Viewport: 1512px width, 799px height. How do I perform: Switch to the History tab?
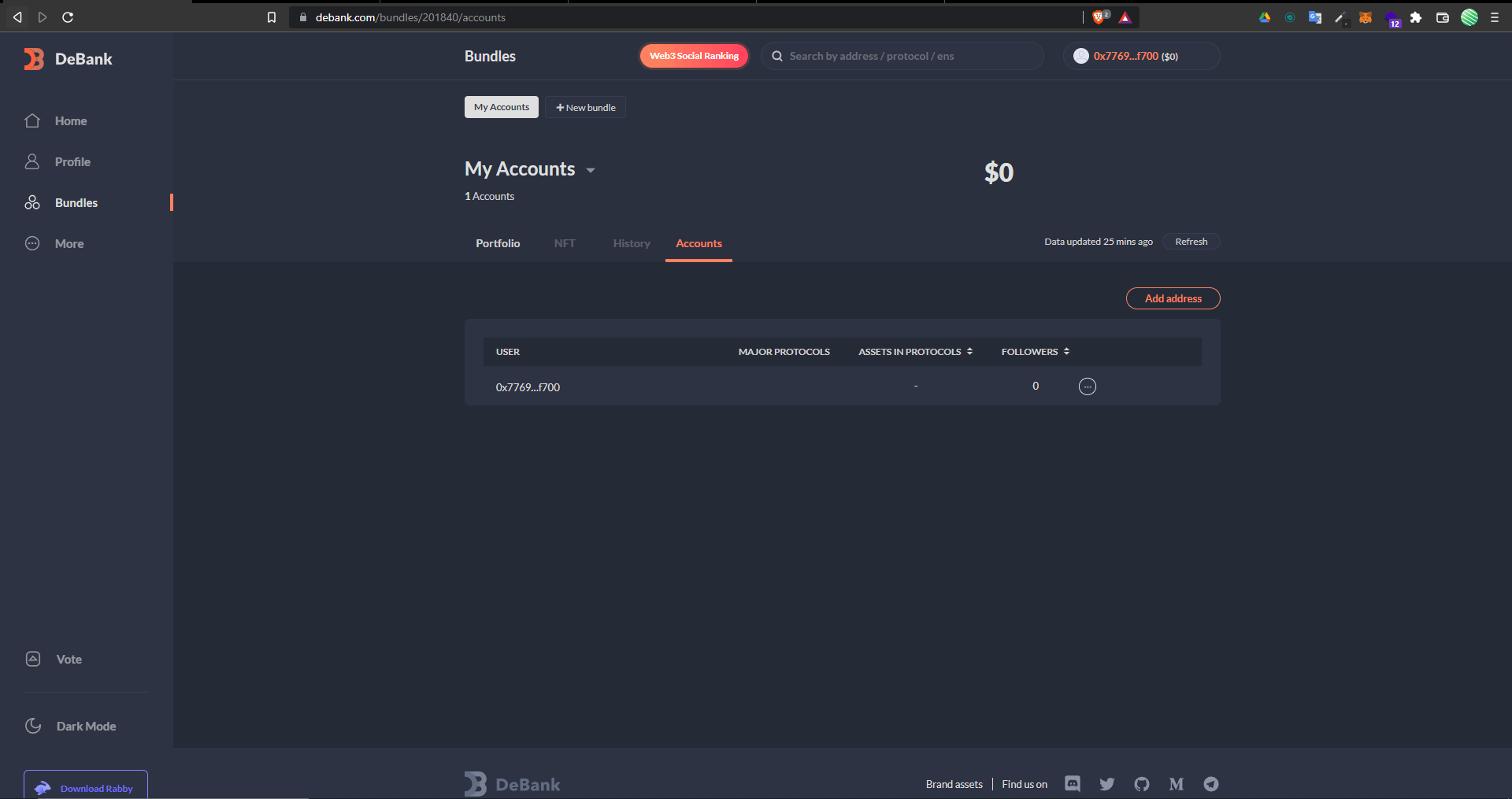(x=632, y=243)
